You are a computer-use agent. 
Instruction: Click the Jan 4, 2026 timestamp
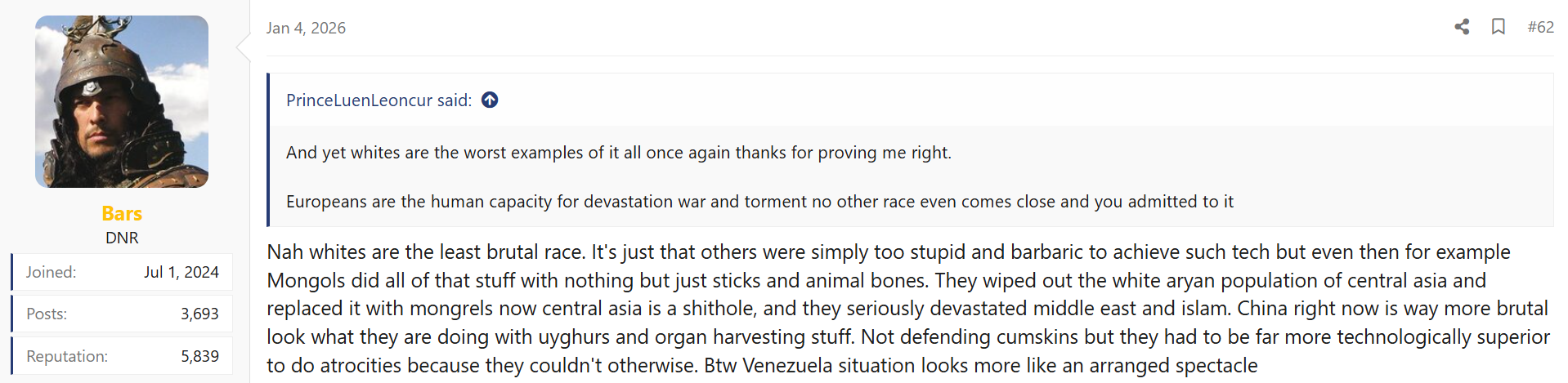[306, 28]
